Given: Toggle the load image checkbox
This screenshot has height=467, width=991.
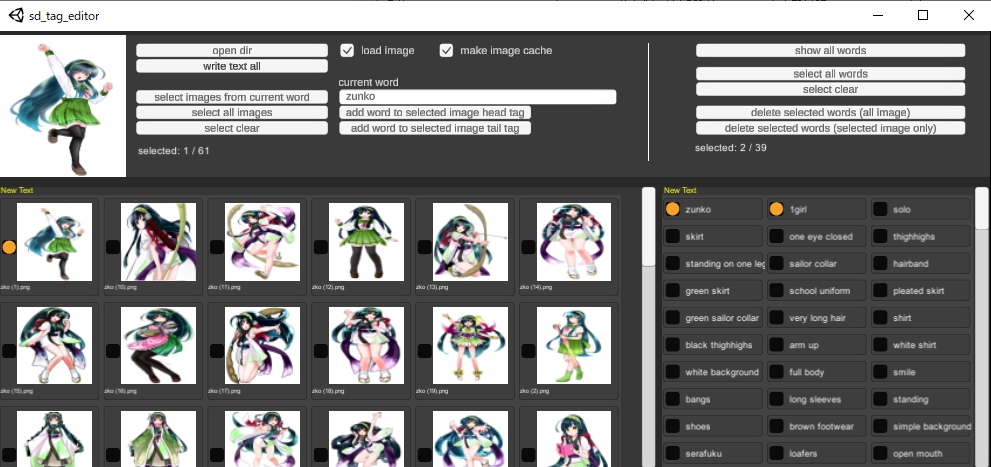Looking at the screenshot, I should [x=347, y=51].
